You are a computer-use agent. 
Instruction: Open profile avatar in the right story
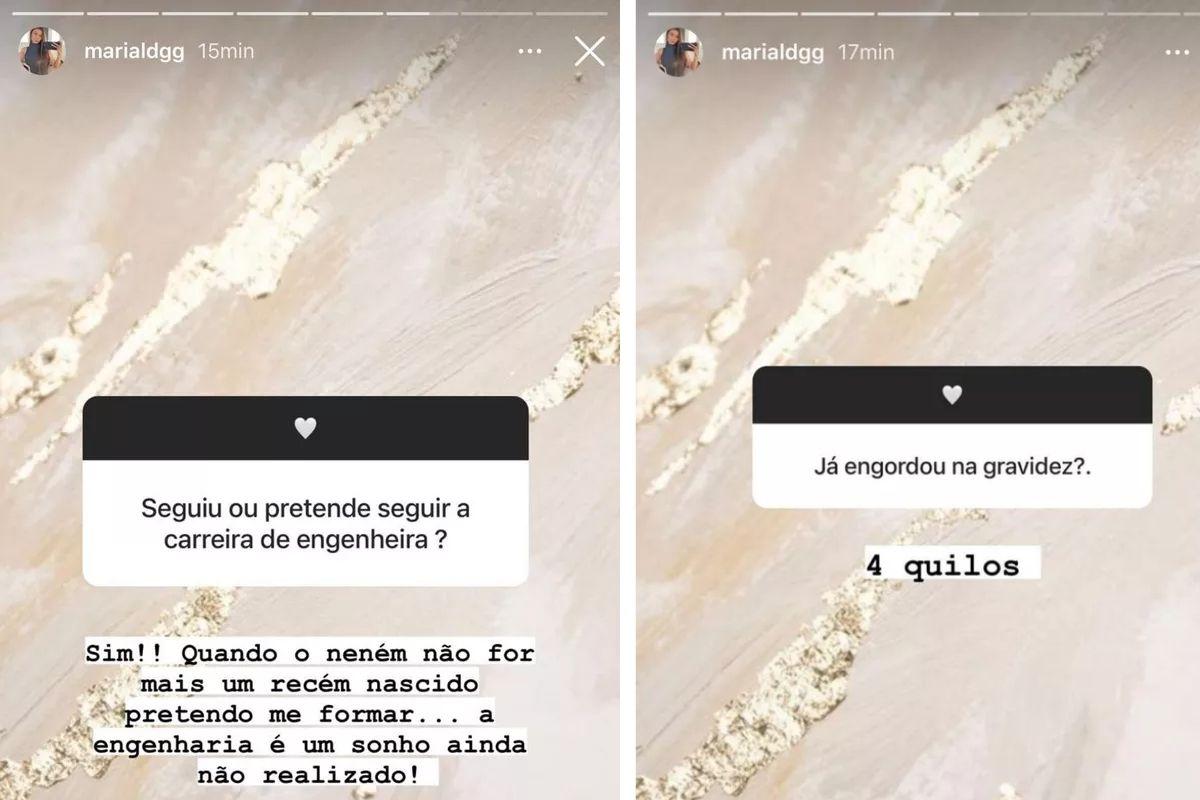(x=679, y=51)
